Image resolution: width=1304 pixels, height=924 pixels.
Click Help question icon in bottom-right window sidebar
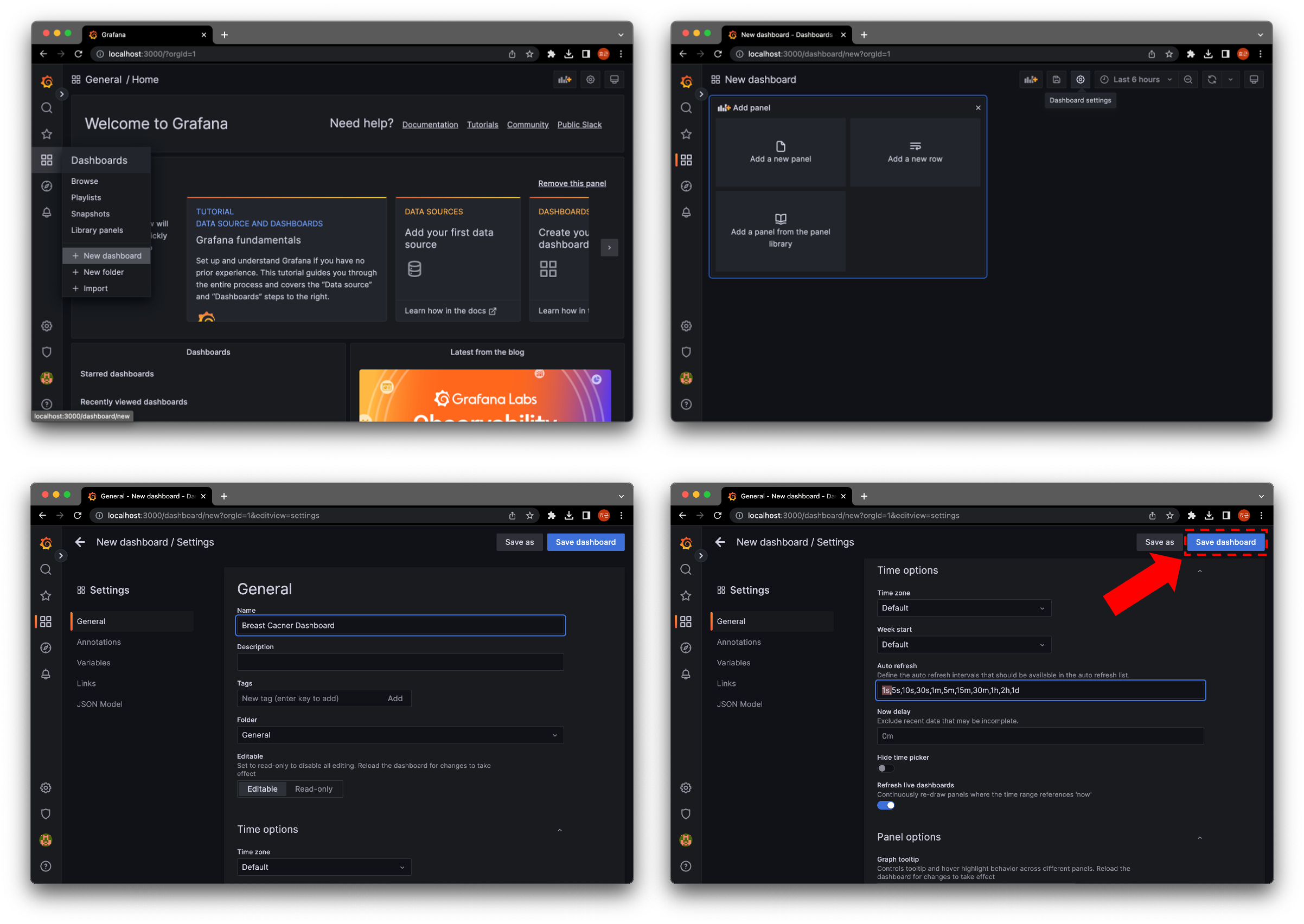(x=686, y=866)
